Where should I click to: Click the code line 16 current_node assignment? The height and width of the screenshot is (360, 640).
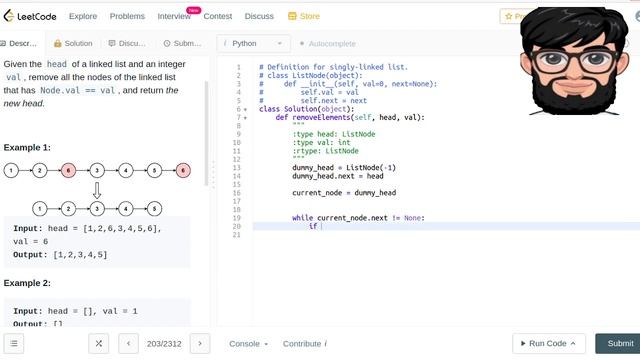(x=344, y=193)
